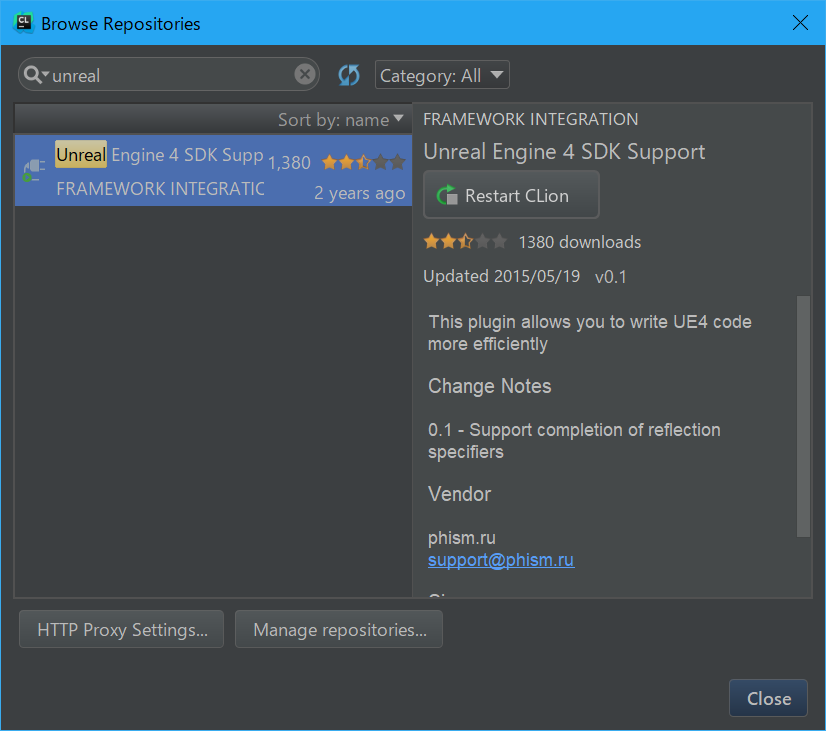Click the refresh plugin list icon
The image size is (826, 731).
pyautogui.click(x=349, y=75)
